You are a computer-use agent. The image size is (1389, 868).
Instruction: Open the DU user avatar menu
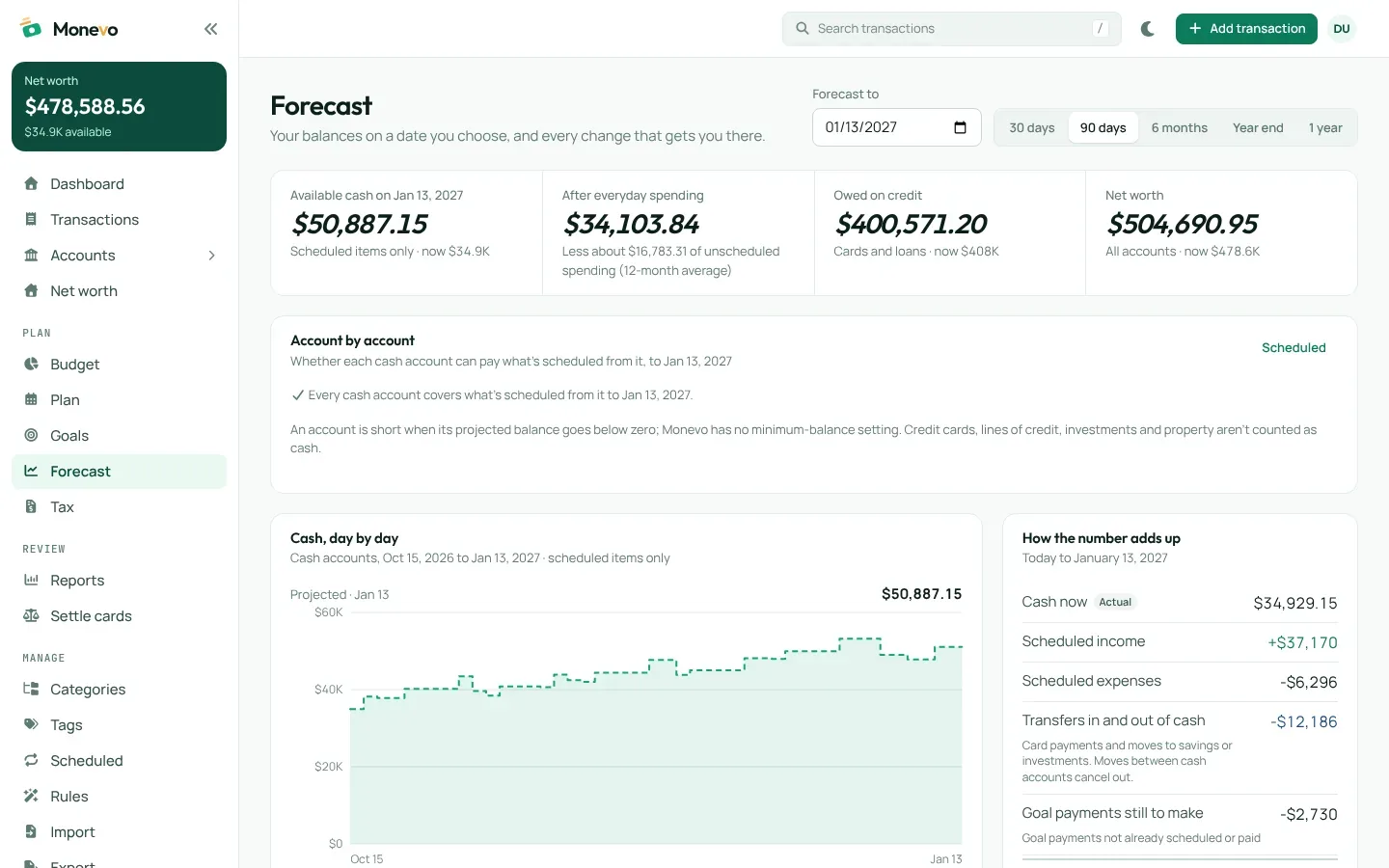pos(1342,29)
